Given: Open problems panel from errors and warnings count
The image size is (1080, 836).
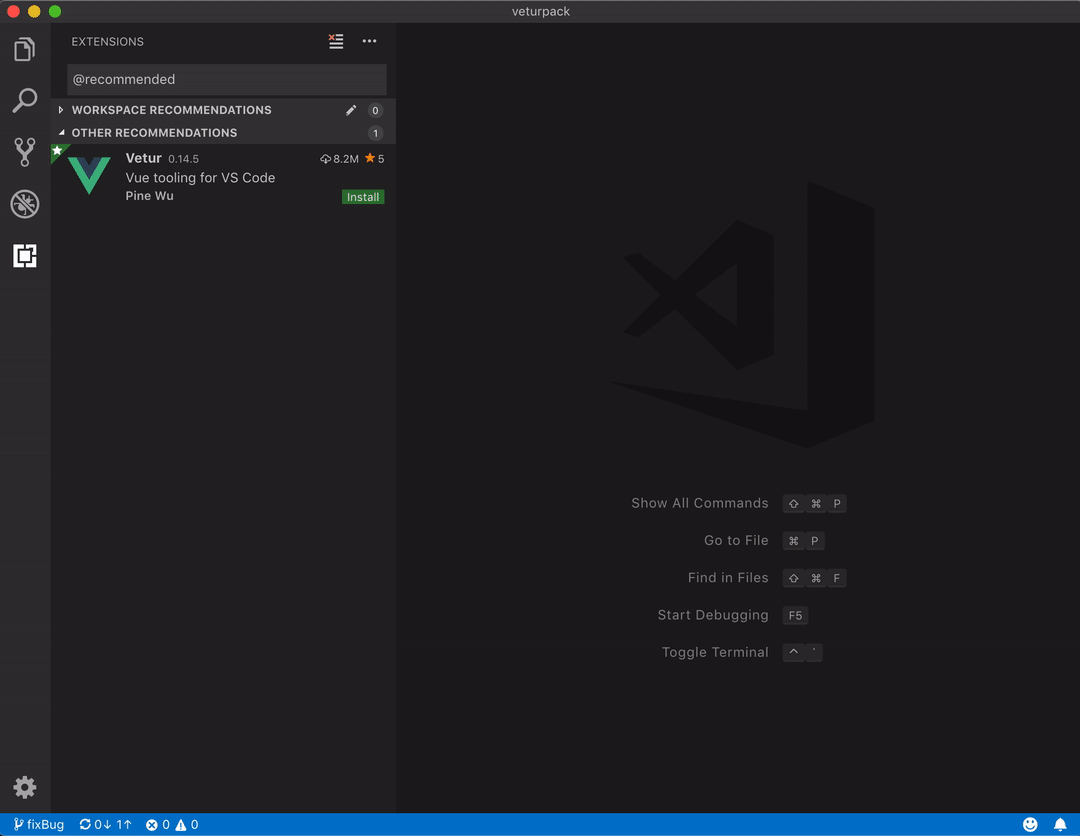Looking at the screenshot, I should click(172, 825).
